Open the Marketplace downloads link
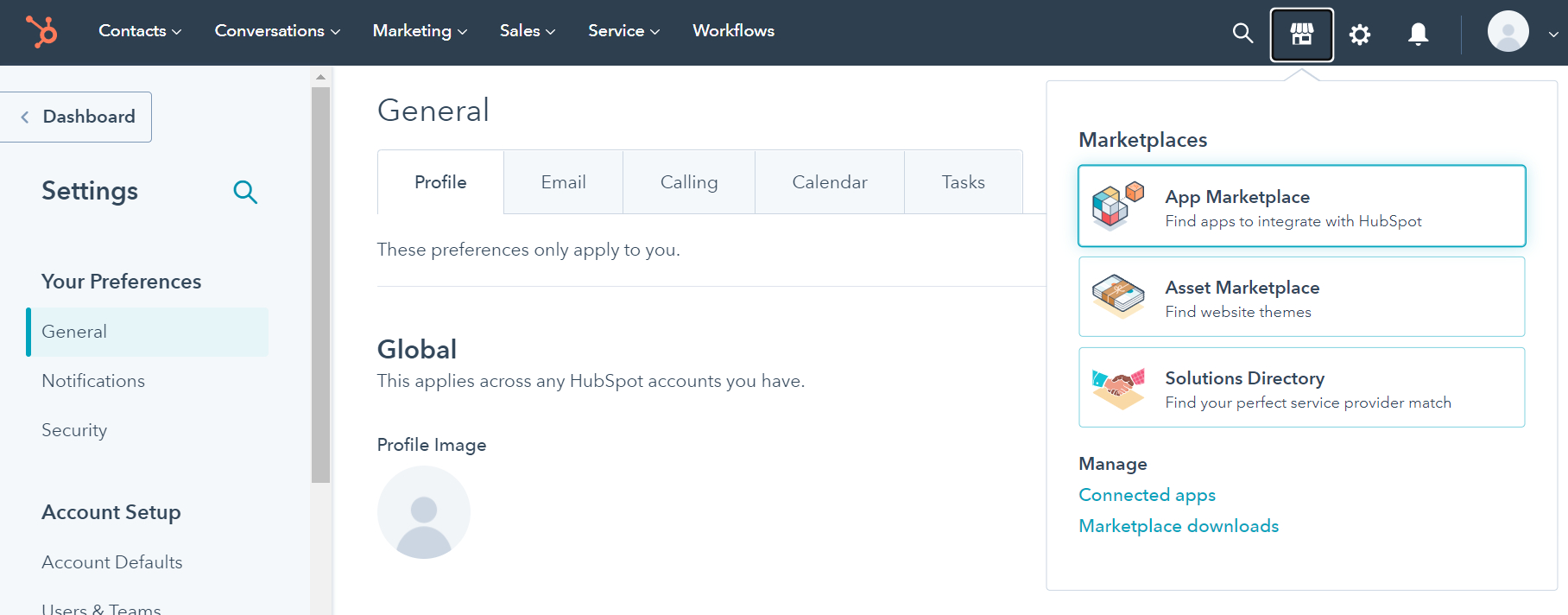The image size is (1568, 615). click(1179, 526)
